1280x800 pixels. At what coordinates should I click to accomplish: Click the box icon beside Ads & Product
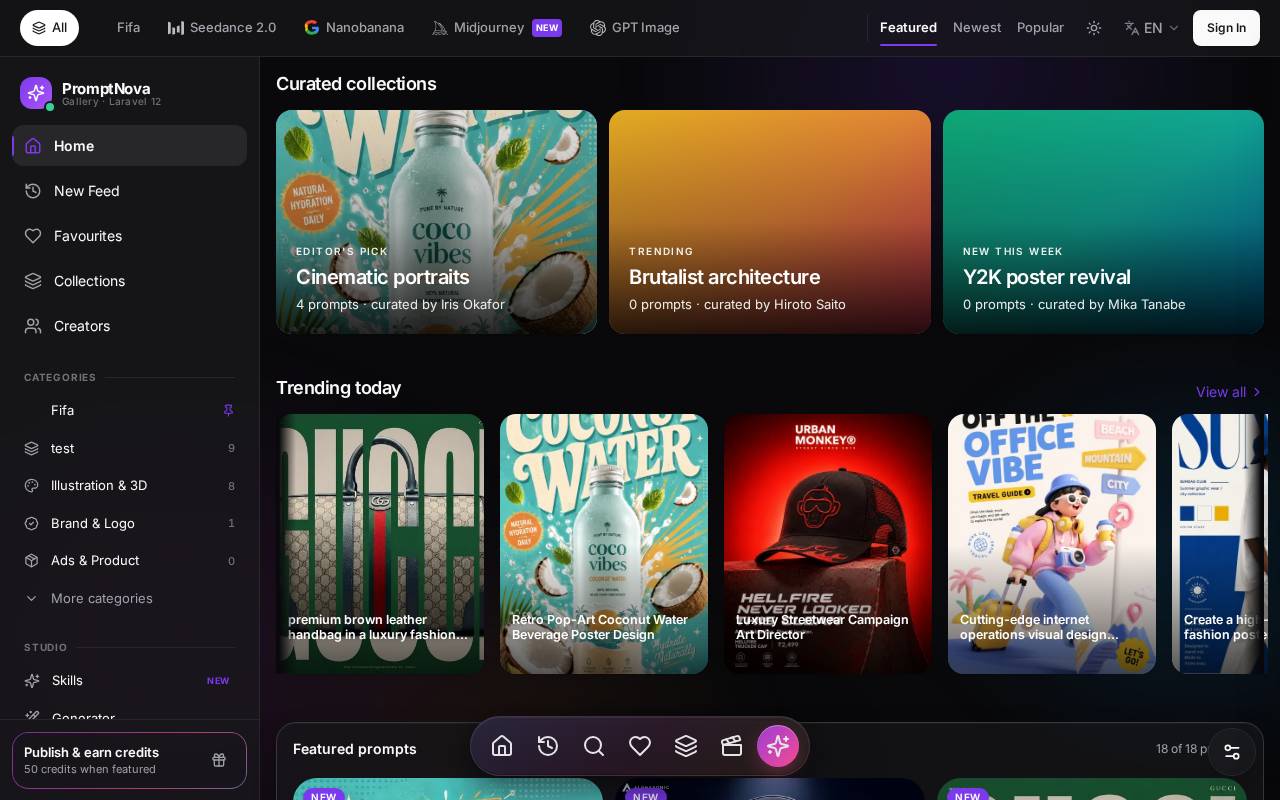pos(32,560)
